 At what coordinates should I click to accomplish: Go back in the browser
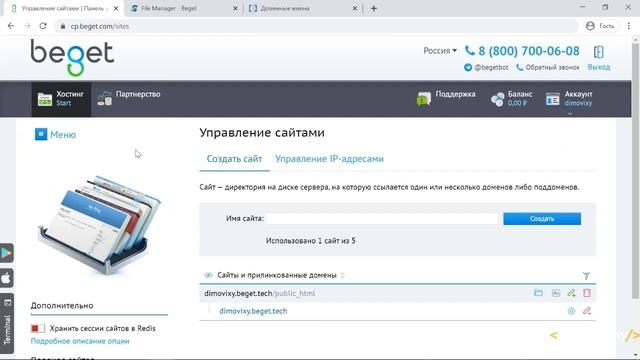pyautogui.click(x=11, y=26)
